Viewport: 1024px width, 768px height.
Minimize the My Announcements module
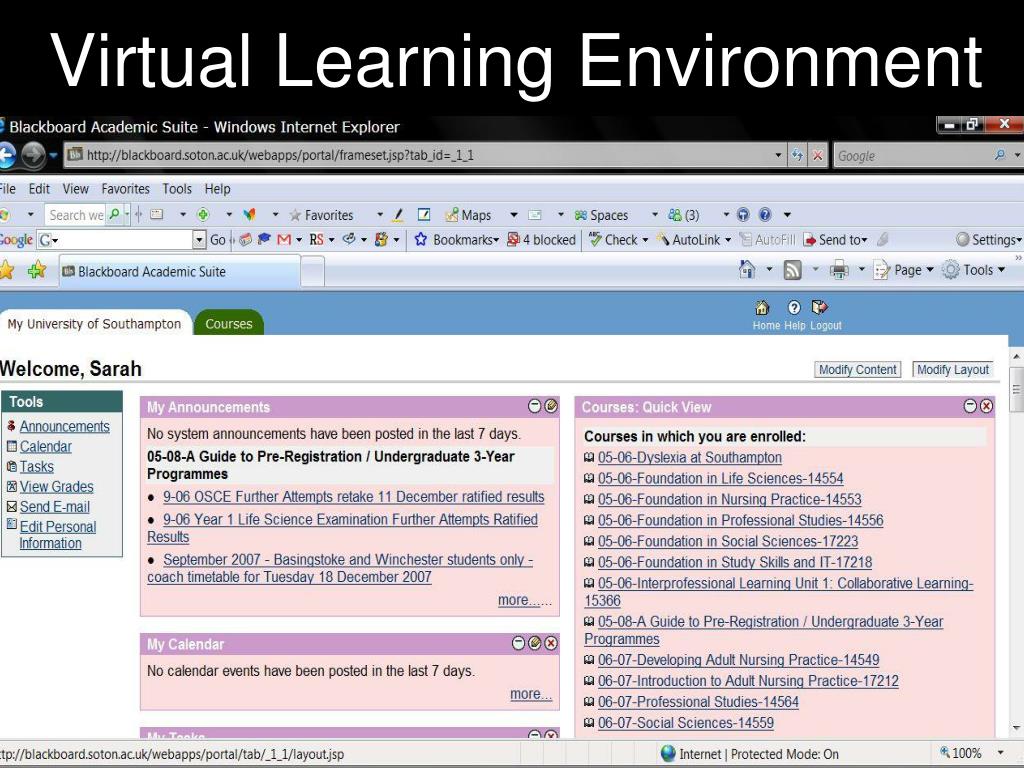click(535, 406)
